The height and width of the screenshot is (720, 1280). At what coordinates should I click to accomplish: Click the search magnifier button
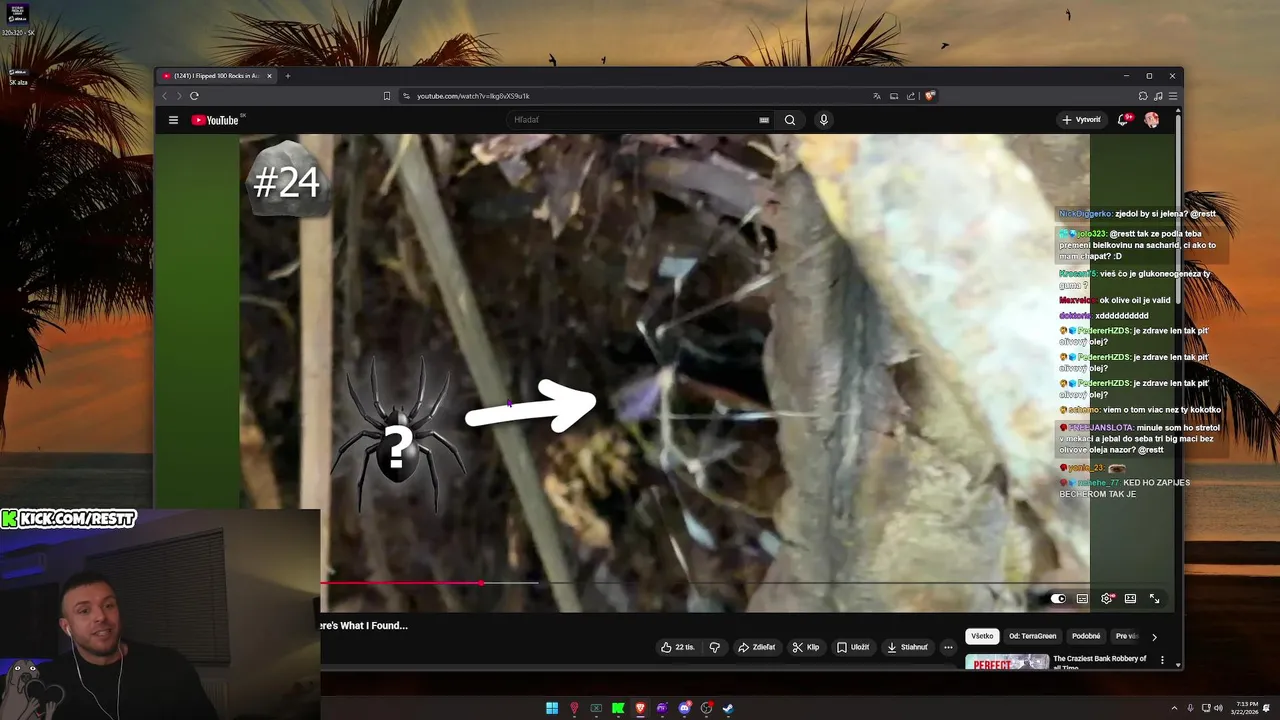tap(790, 120)
